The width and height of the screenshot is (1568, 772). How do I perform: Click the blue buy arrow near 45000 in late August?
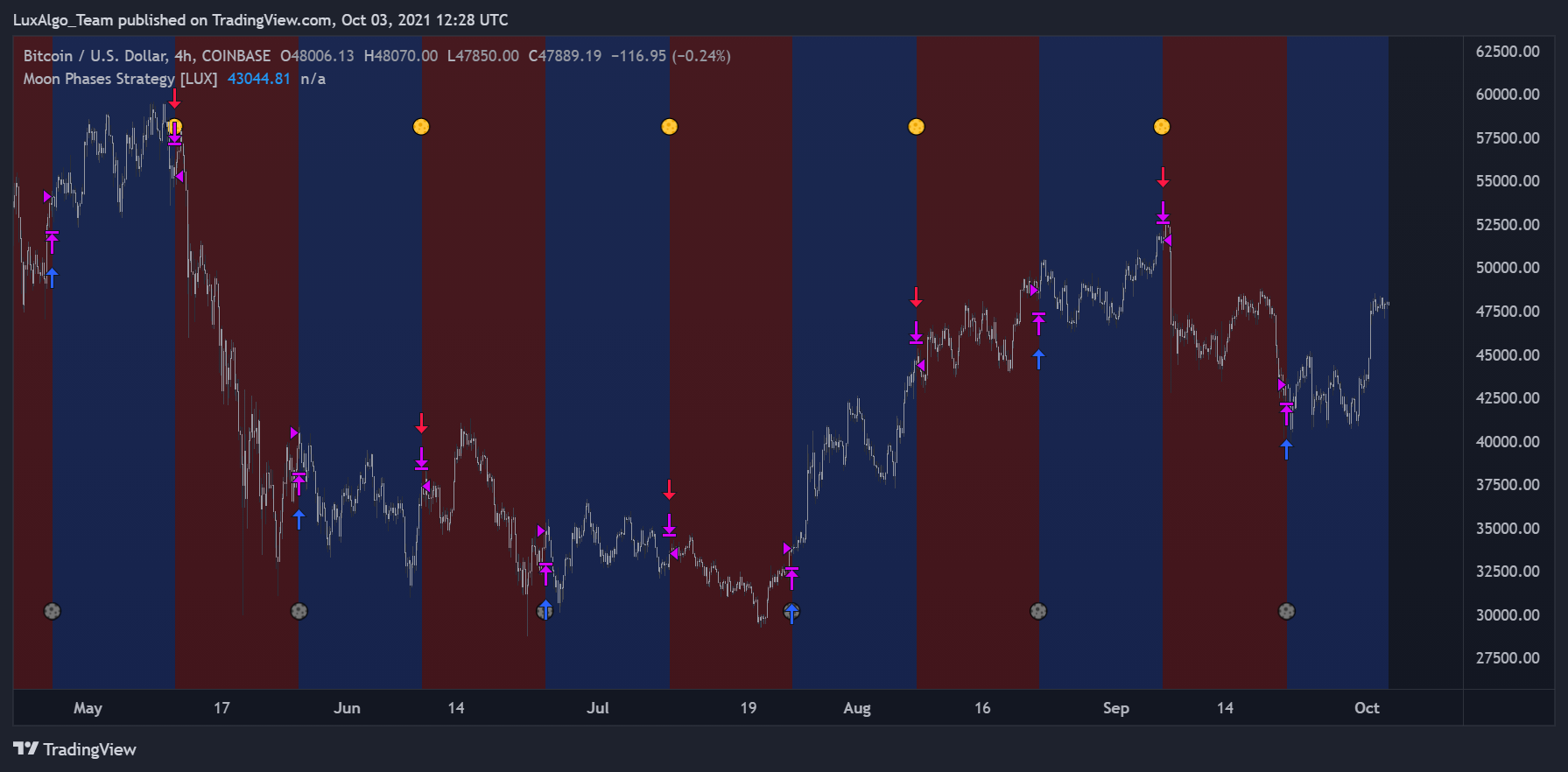(x=1038, y=358)
